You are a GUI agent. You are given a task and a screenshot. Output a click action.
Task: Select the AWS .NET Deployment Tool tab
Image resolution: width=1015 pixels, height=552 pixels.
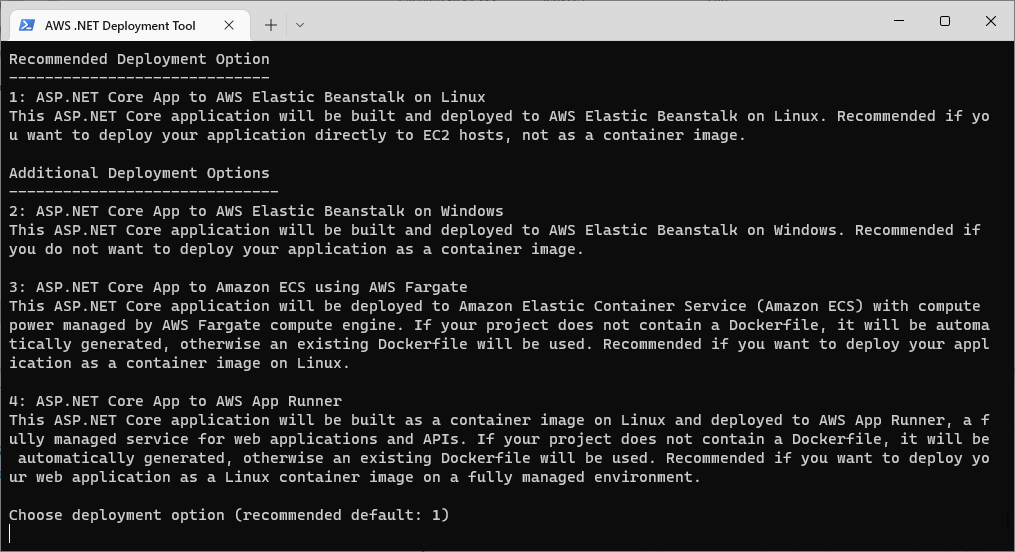(129, 25)
